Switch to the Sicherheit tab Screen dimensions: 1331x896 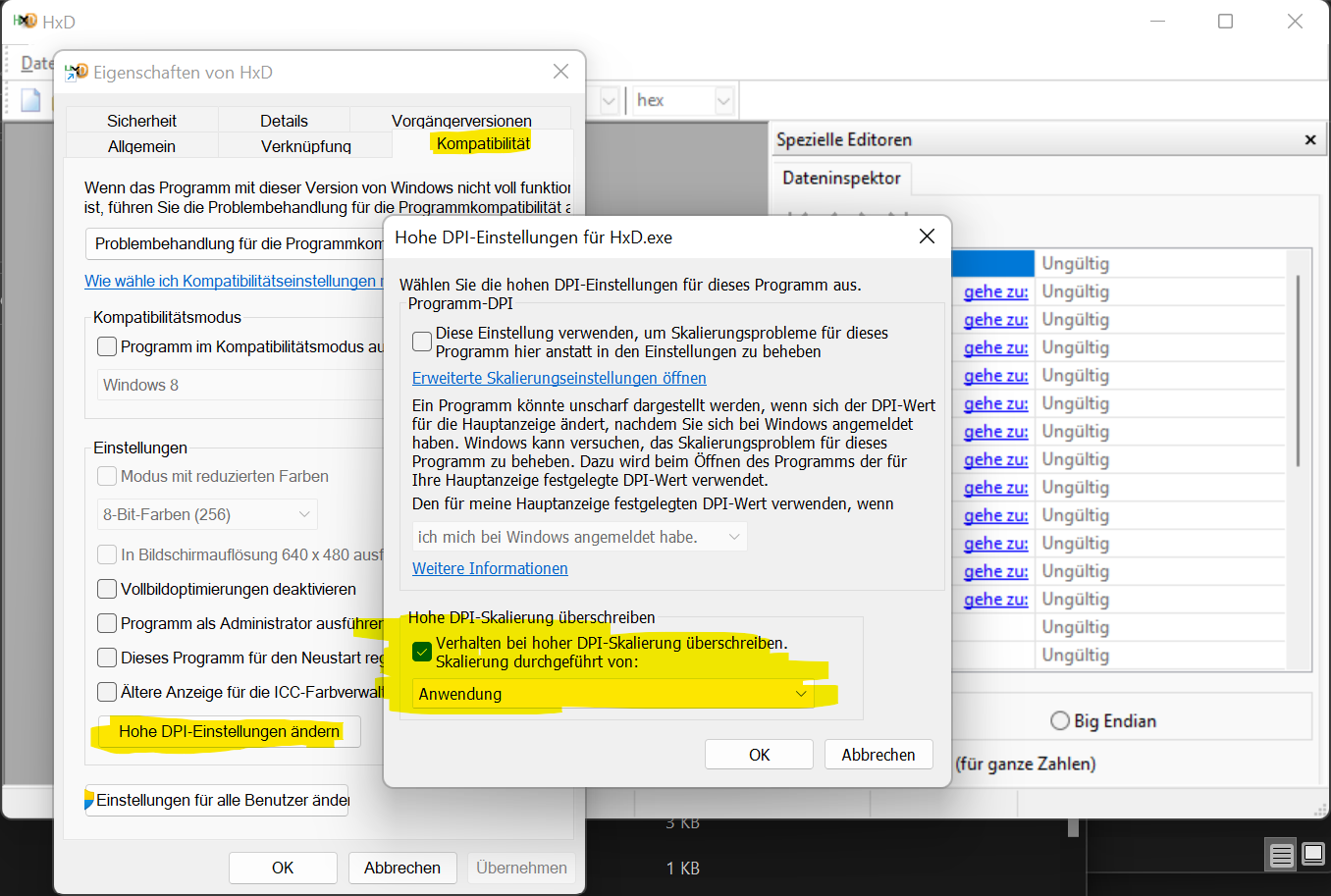pyautogui.click(x=141, y=121)
